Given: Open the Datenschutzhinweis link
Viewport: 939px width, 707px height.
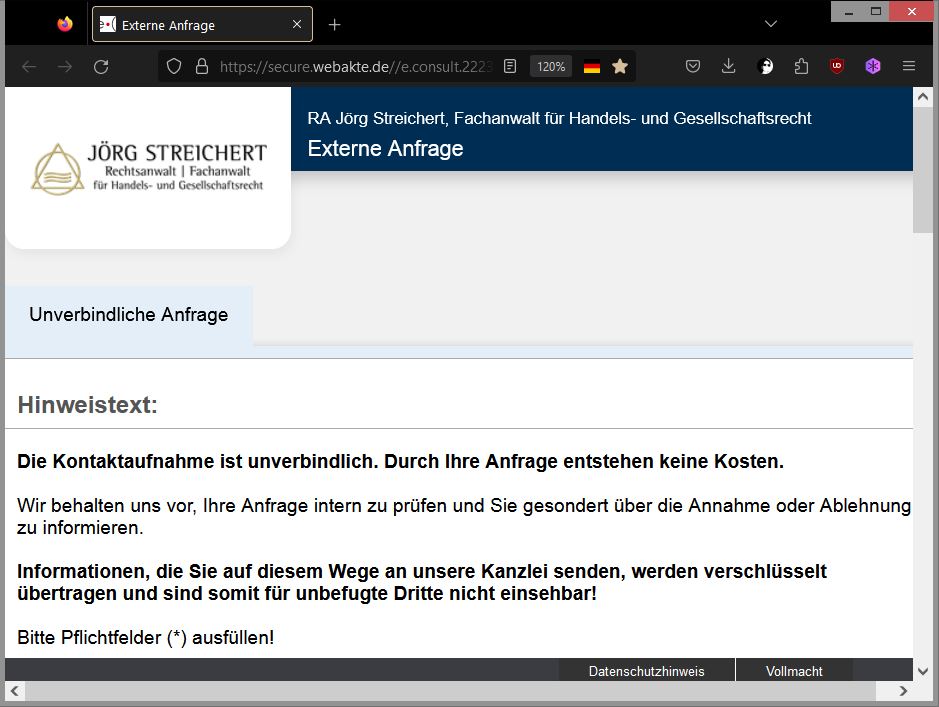Looking at the screenshot, I should (x=647, y=671).
